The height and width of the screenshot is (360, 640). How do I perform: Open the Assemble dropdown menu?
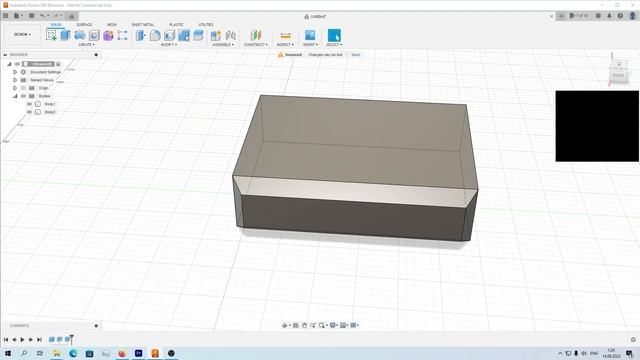pos(223,44)
